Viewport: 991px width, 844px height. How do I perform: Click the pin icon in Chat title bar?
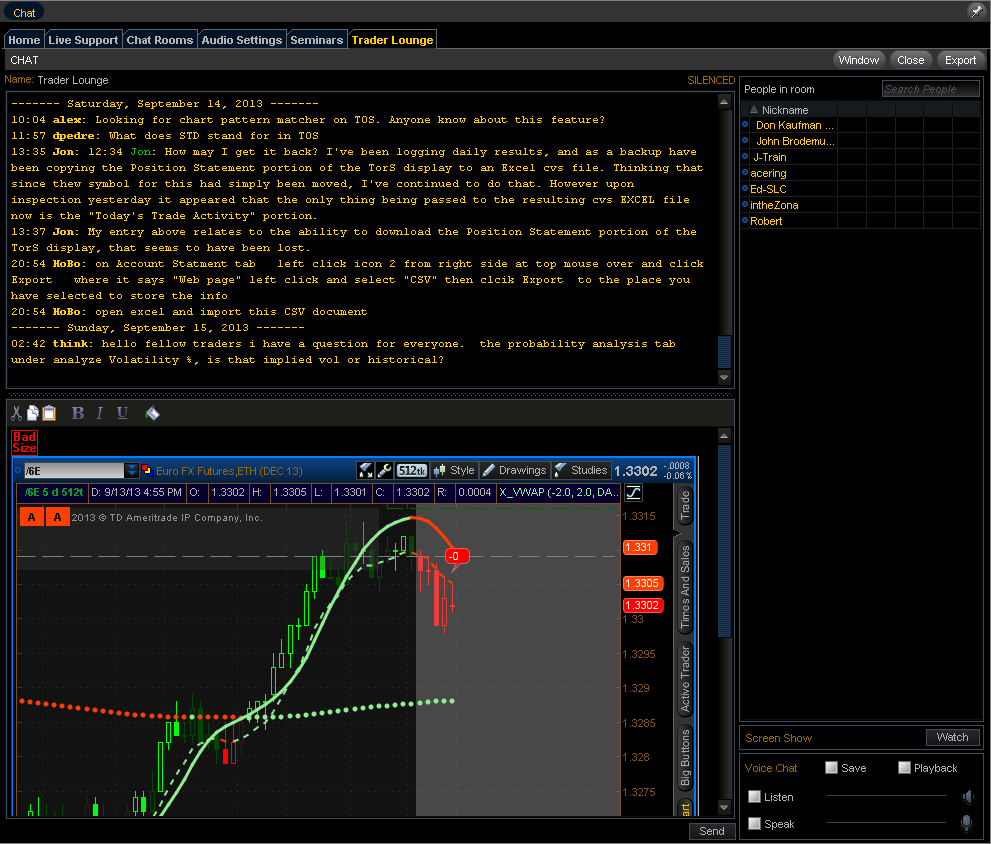[x=976, y=11]
